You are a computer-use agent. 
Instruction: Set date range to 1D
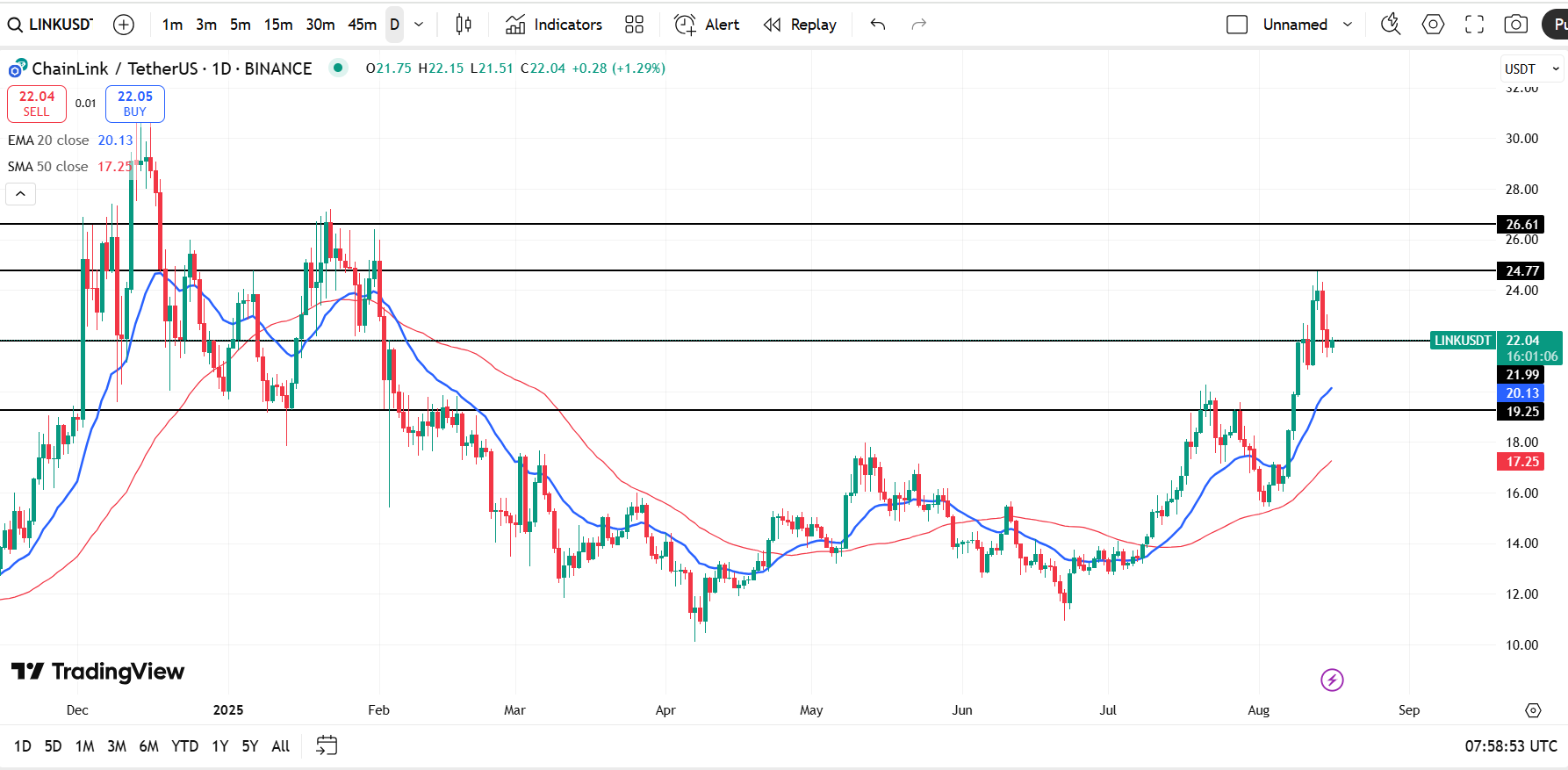23,746
